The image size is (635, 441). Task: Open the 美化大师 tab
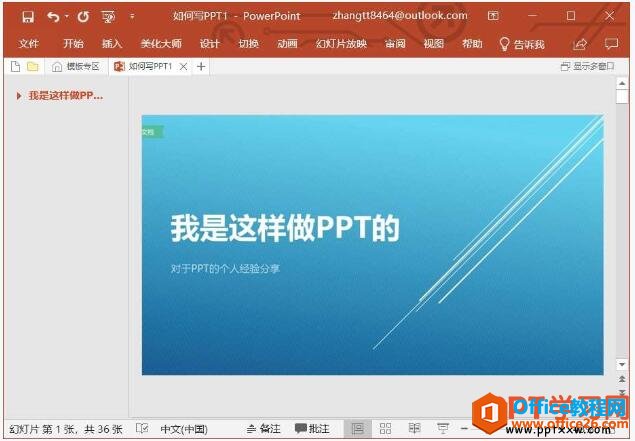click(161, 43)
